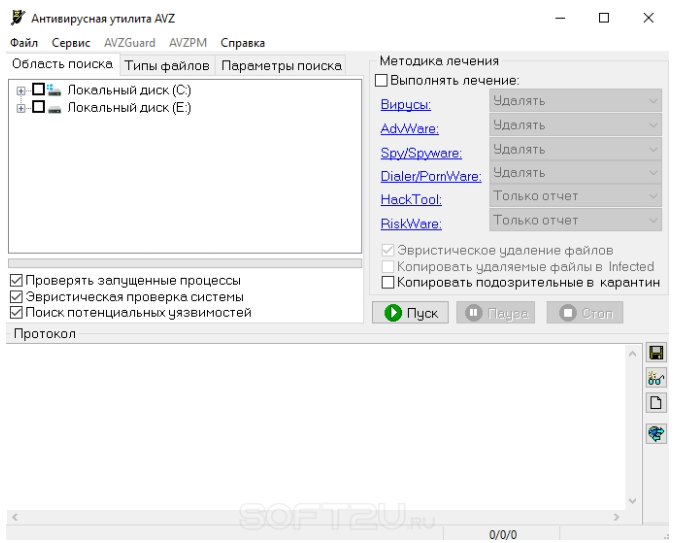
Task: Follow the RiskWare link
Action: pyautogui.click(x=411, y=224)
